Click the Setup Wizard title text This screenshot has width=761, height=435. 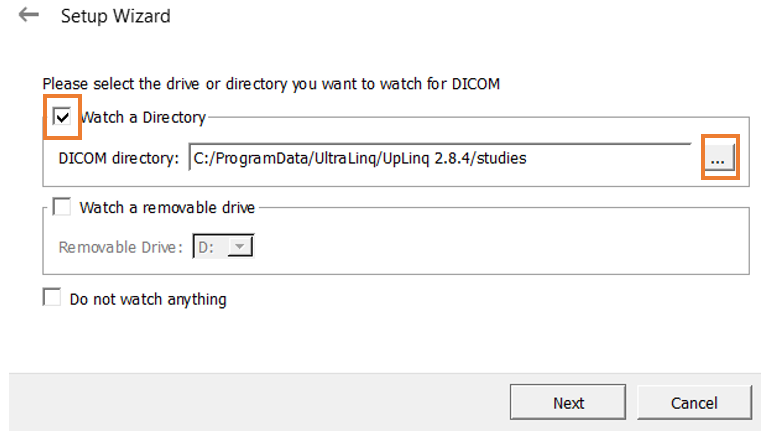116,16
